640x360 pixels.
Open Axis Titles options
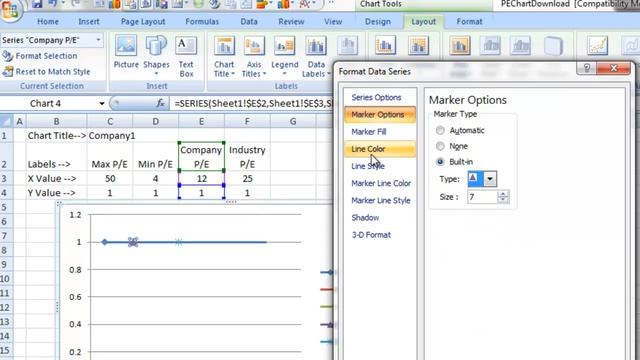click(x=253, y=57)
